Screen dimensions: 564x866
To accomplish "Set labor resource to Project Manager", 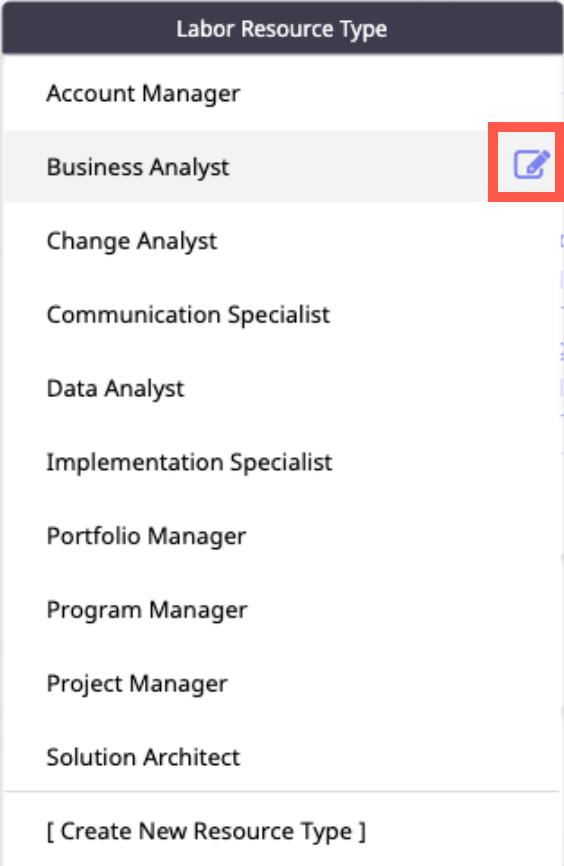I will tap(282, 684).
